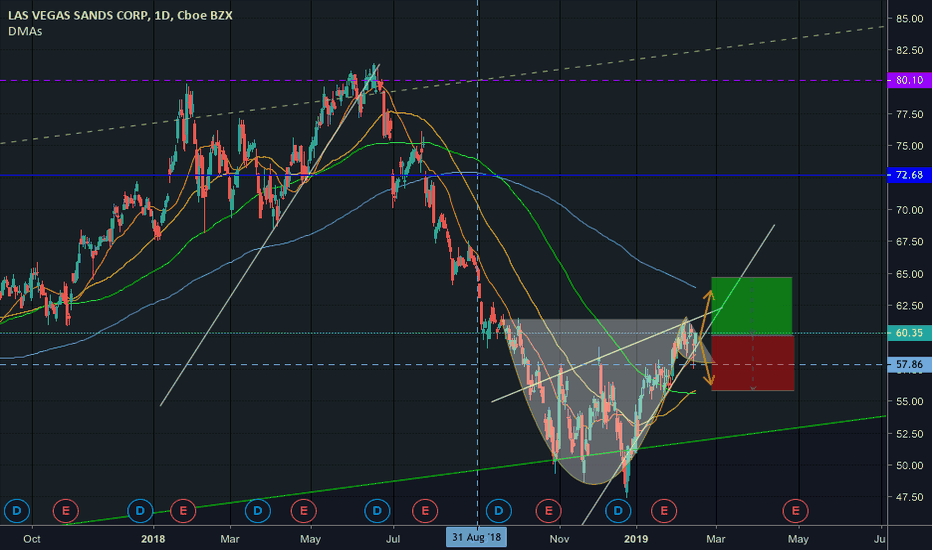Viewport: 932px width, 550px height.
Task: Click the 2018 time axis label
Action: tap(153, 539)
